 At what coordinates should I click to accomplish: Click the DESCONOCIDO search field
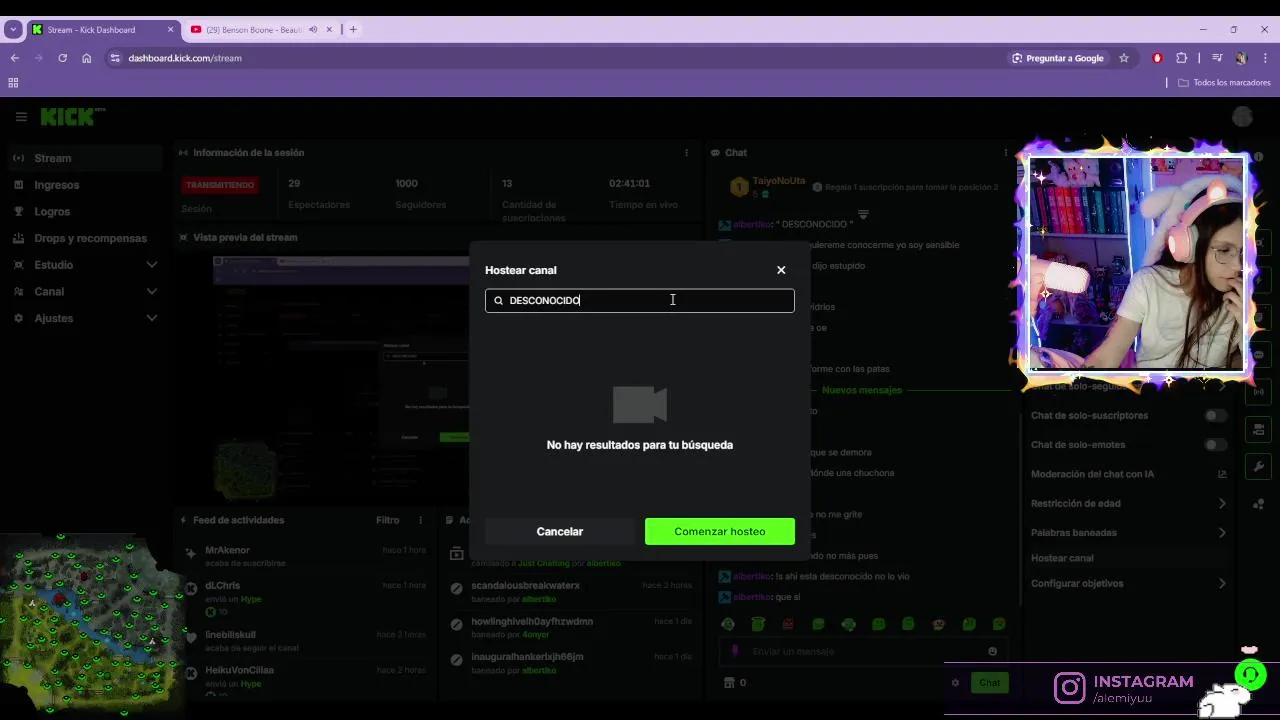(x=640, y=300)
